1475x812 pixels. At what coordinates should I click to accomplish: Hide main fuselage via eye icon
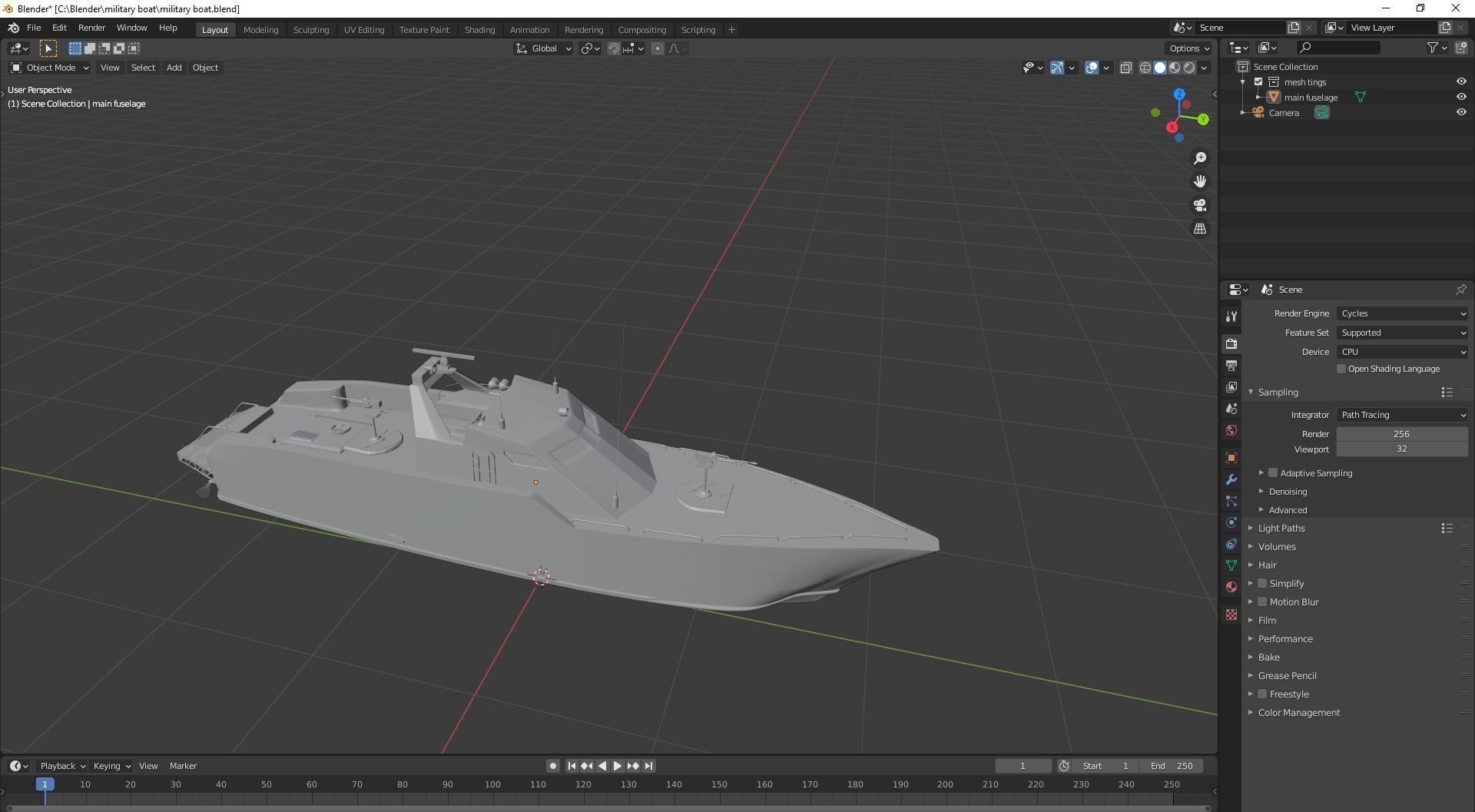tap(1461, 98)
